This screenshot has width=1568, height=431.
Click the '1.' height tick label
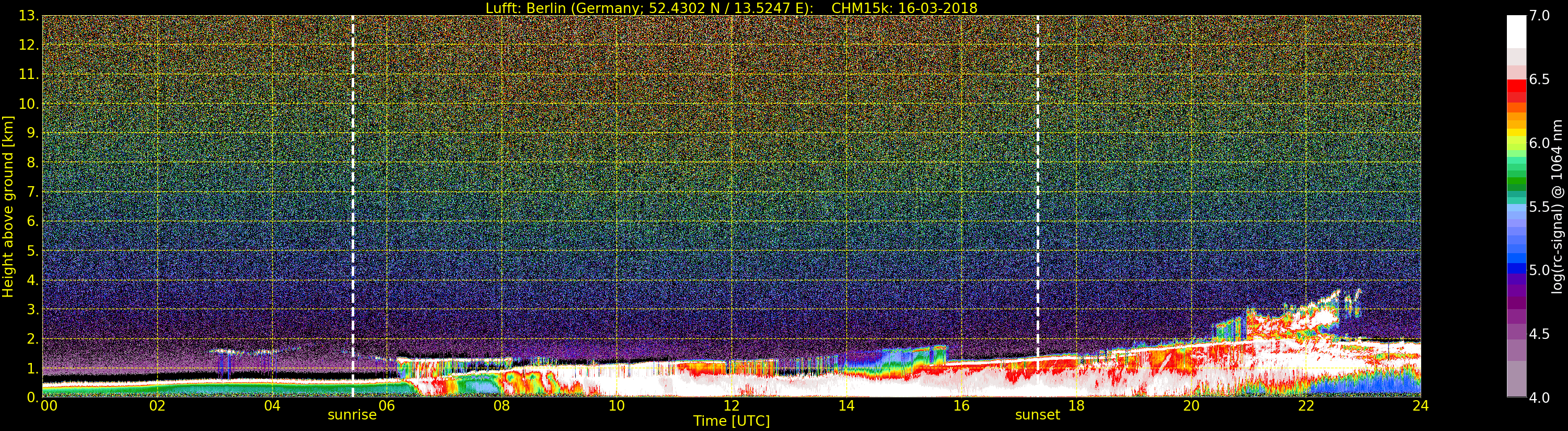point(32,368)
